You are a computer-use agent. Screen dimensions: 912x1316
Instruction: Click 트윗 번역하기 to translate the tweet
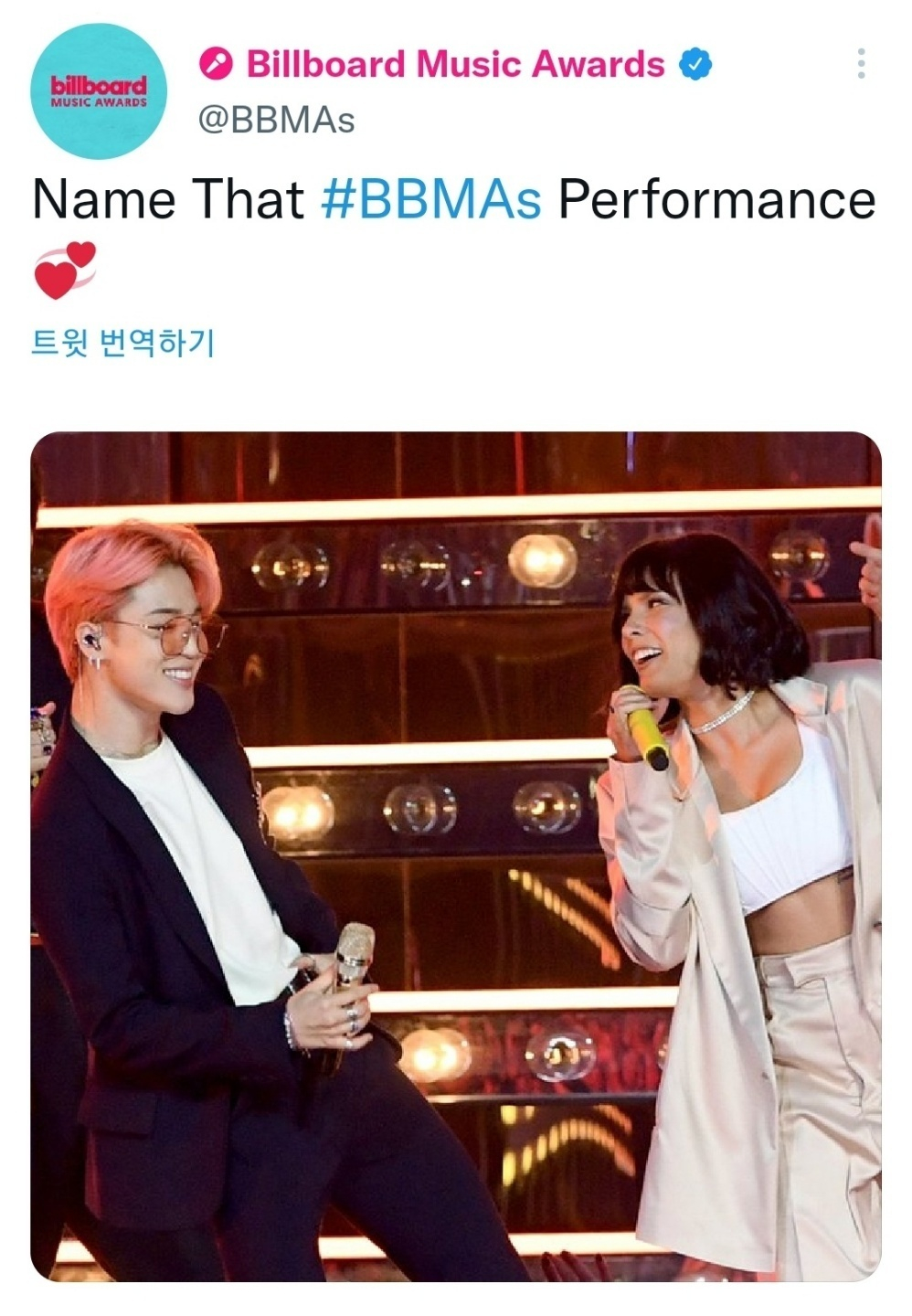123,343
